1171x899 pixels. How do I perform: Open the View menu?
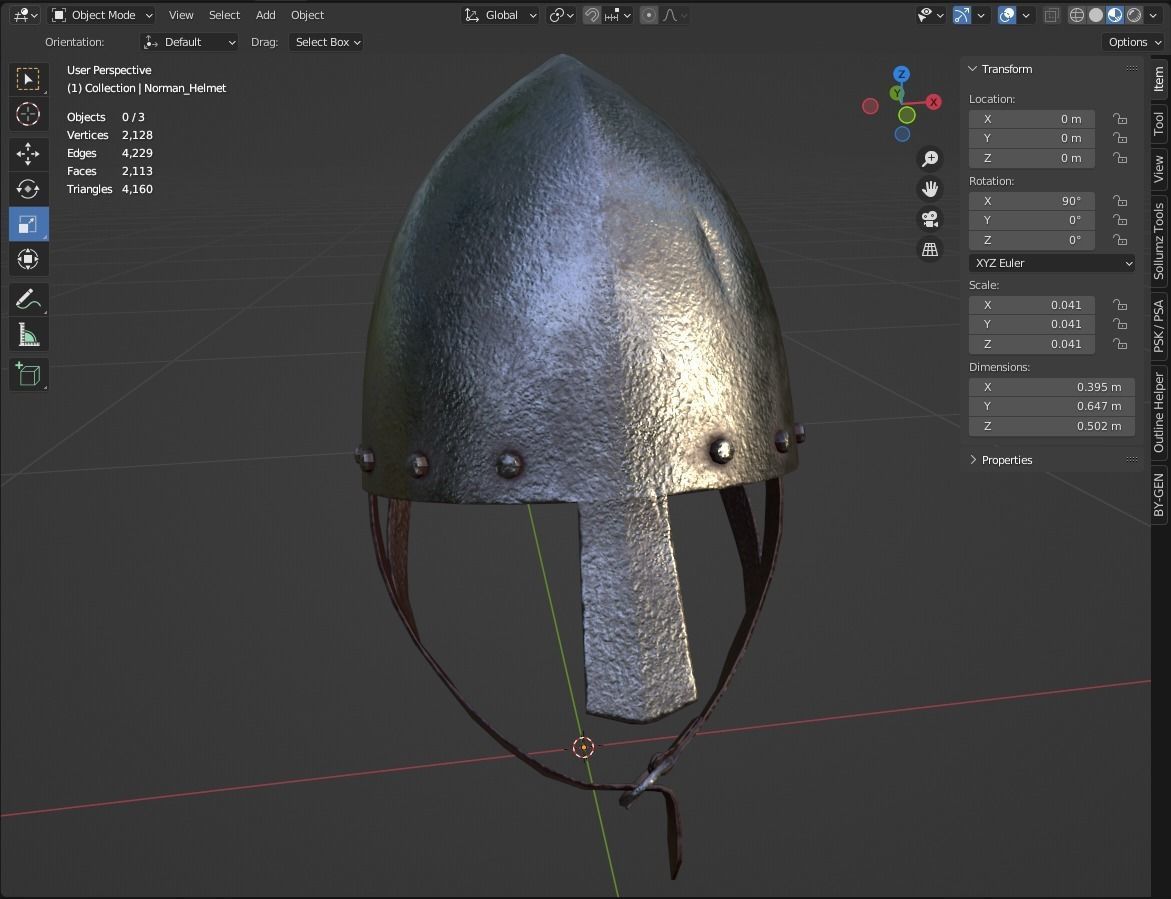point(181,15)
